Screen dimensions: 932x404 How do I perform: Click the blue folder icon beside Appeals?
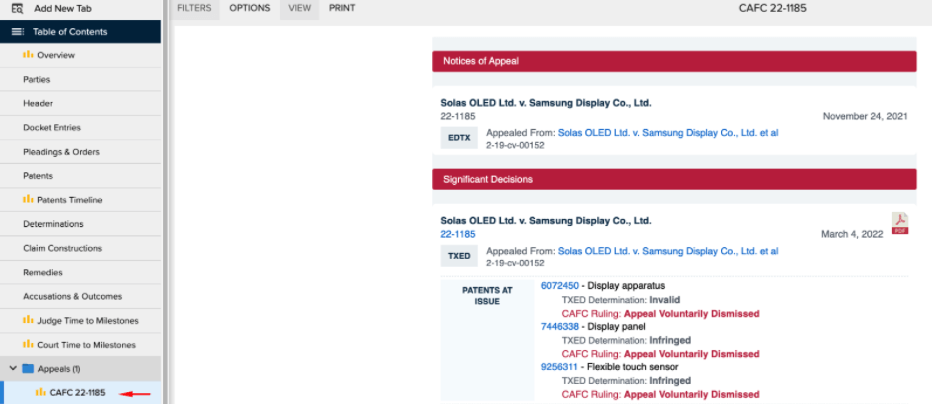(28, 369)
